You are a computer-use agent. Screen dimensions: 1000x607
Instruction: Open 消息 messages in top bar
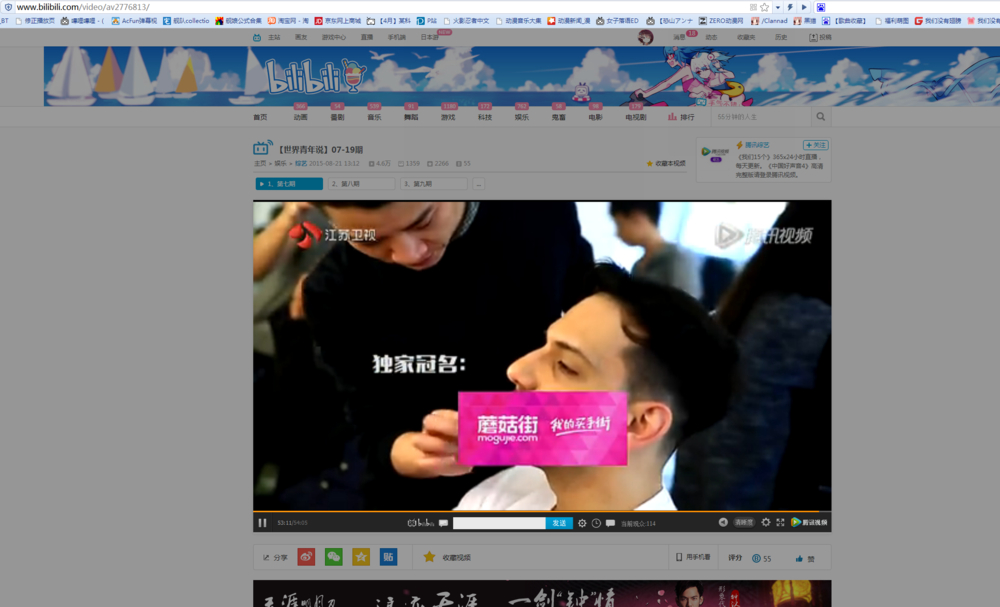[679, 38]
